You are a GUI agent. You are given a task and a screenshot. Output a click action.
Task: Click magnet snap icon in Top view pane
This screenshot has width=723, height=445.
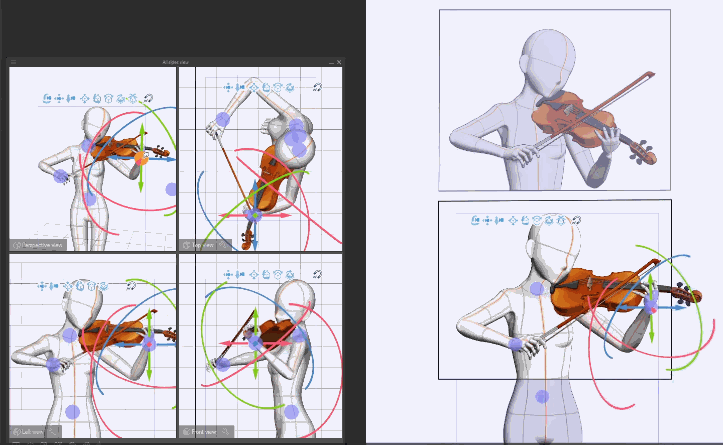click(x=317, y=87)
